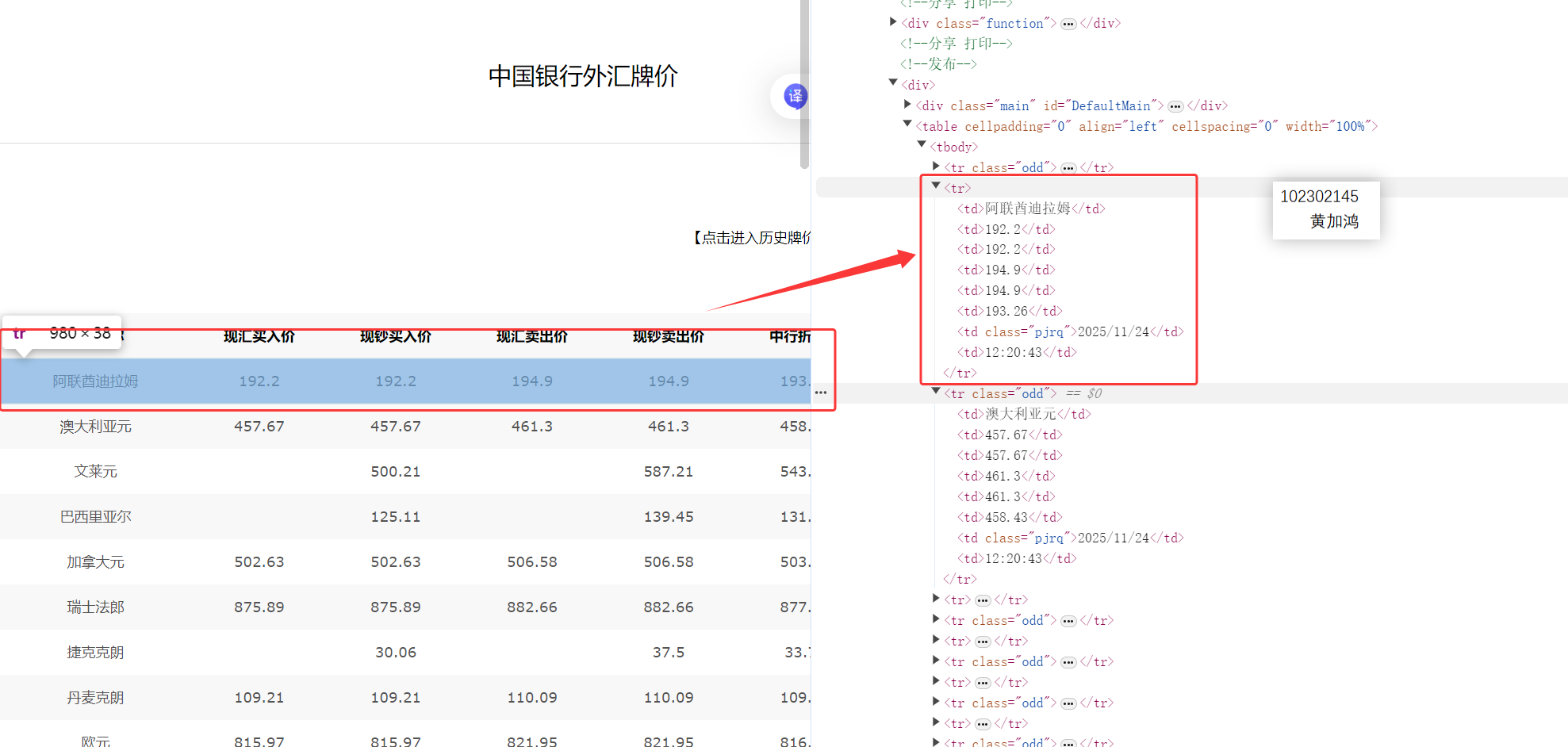Click the 现钞卖出价 column header
The height and width of the screenshot is (747, 1568).
pos(669,336)
